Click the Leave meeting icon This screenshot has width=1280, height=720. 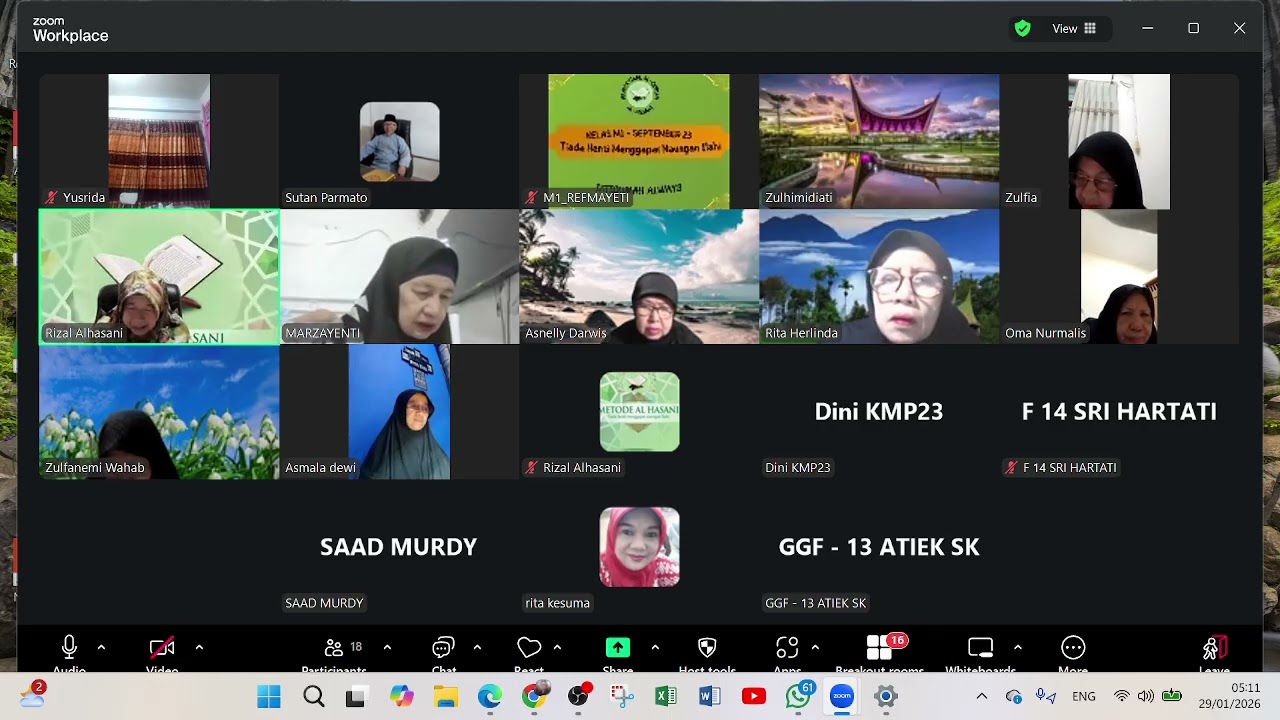tap(1214, 648)
